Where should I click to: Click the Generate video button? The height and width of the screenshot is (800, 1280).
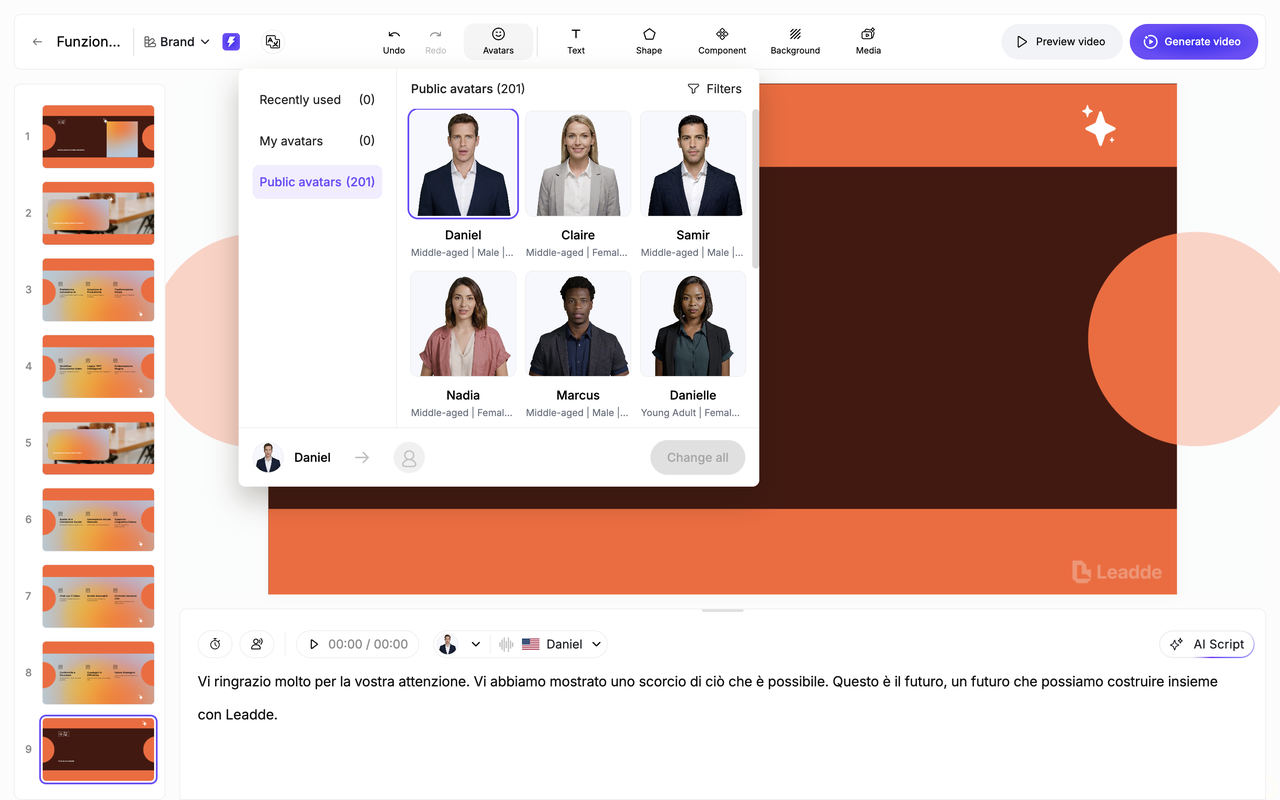pyautogui.click(x=1193, y=42)
